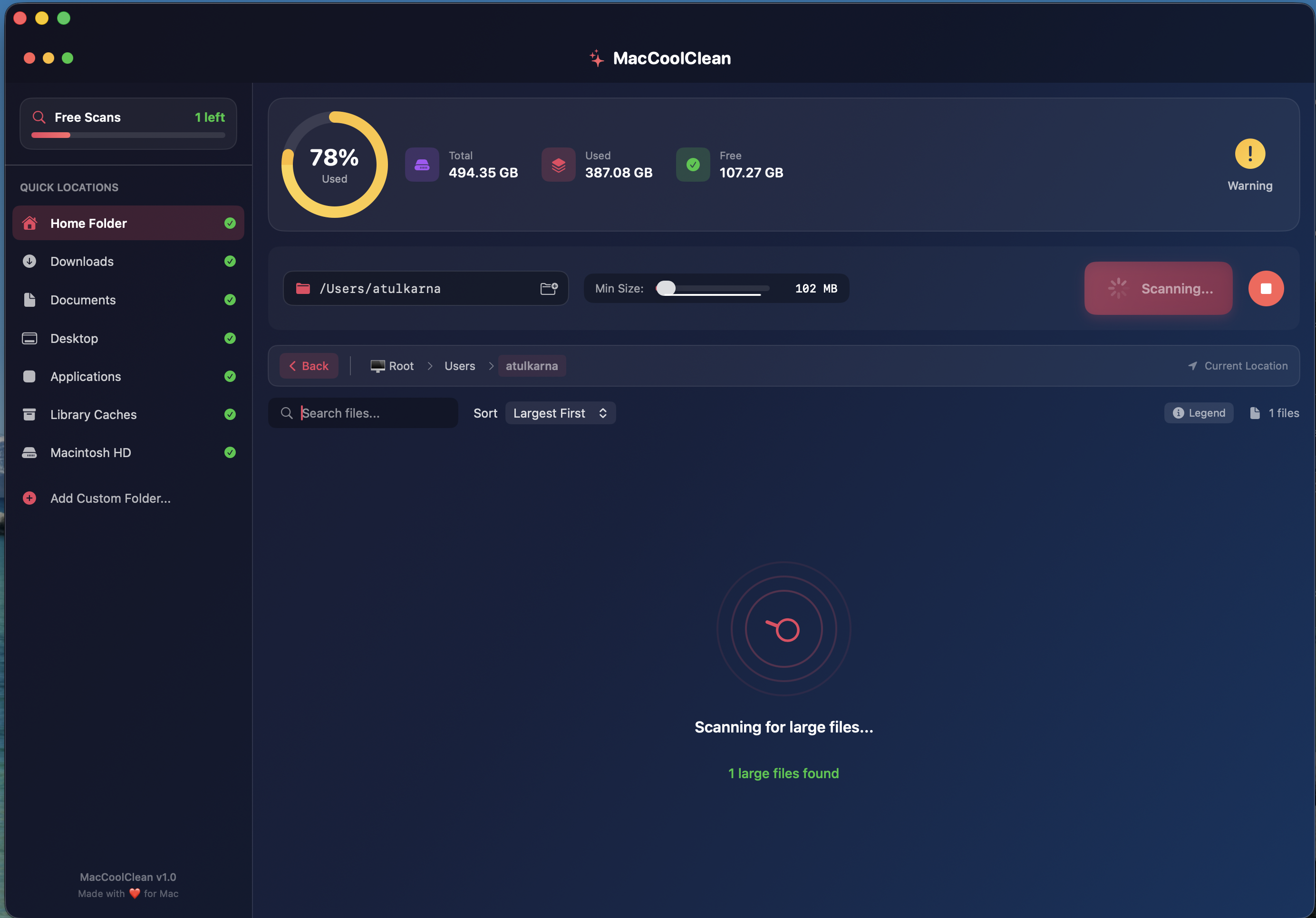Select the atulkarna breadcrumb tab

[532, 366]
